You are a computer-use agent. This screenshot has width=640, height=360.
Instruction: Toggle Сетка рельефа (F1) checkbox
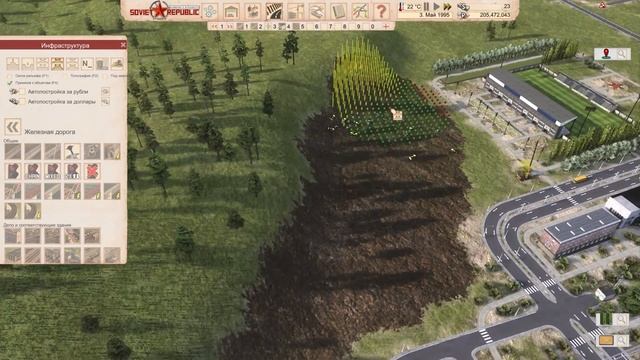coord(9,76)
